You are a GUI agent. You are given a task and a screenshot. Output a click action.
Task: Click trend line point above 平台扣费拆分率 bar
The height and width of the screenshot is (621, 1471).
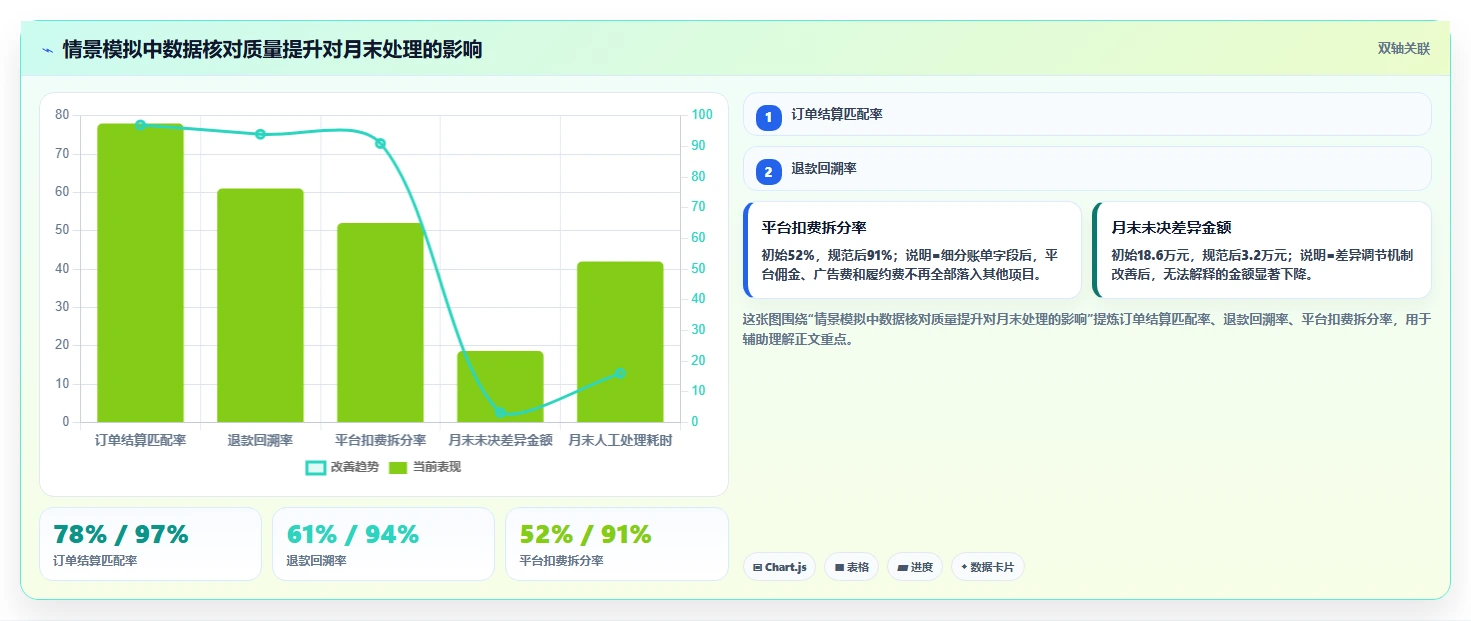tap(380, 143)
